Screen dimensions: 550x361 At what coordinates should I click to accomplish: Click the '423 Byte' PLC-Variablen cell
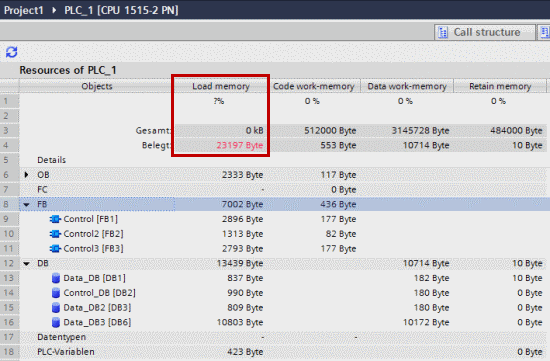[x=245, y=352]
